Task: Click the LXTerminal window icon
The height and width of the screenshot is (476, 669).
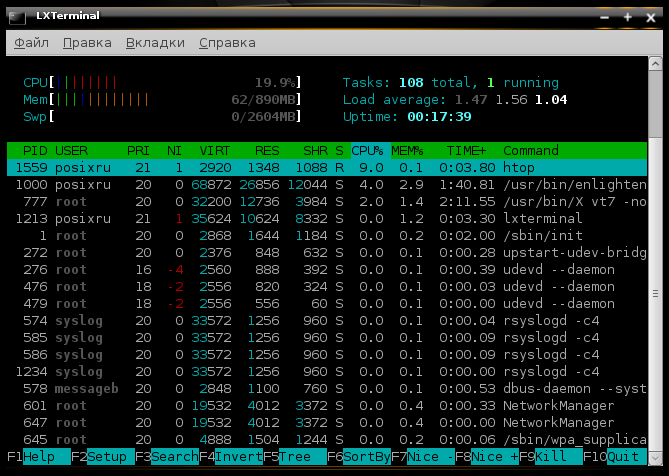Action: tap(17, 17)
